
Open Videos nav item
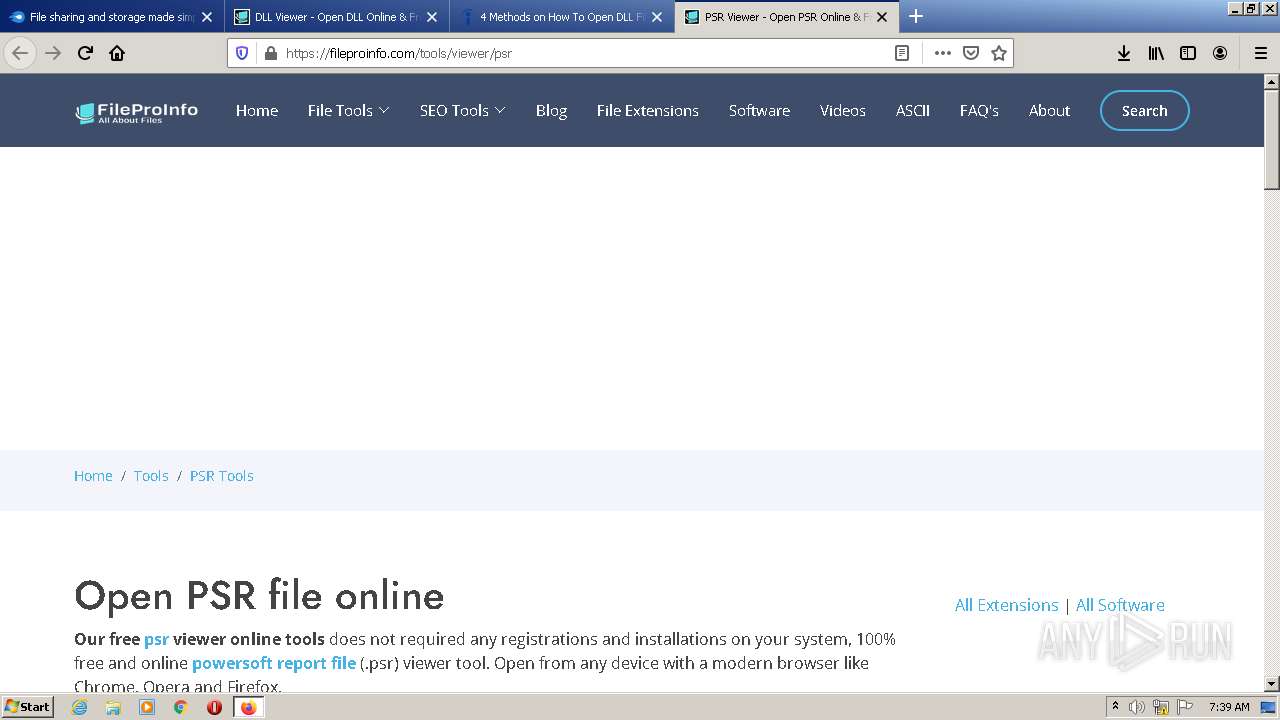pyautogui.click(x=843, y=110)
